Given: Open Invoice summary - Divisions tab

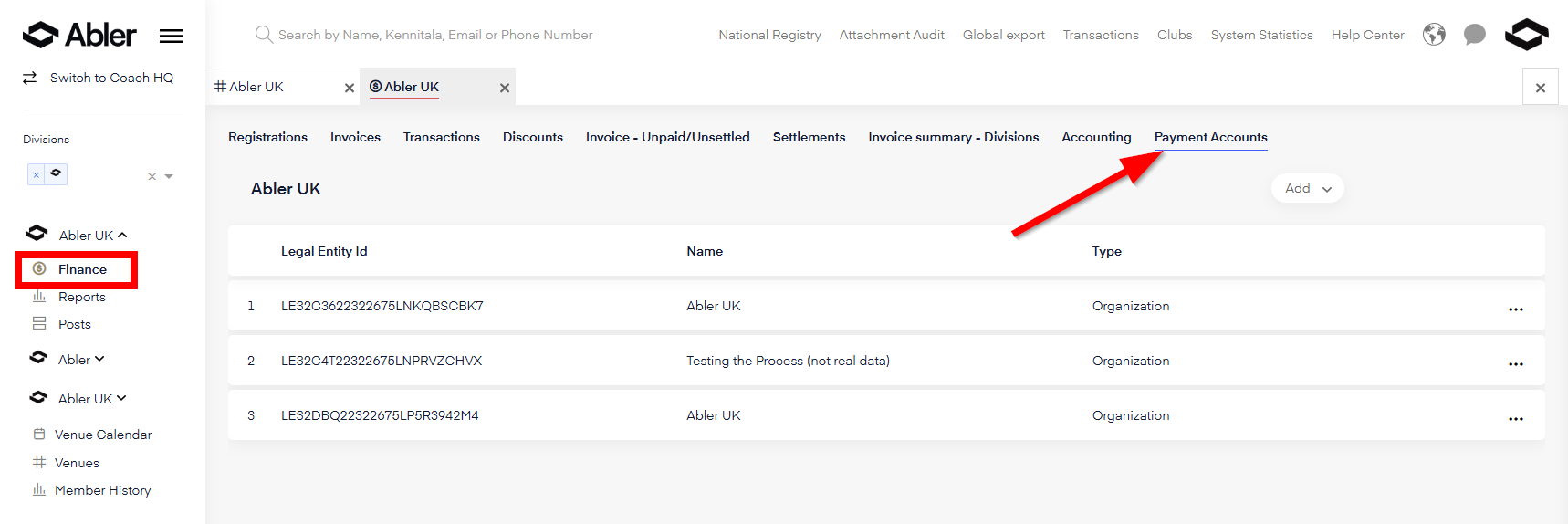Looking at the screenshot, I should (954, 137).
